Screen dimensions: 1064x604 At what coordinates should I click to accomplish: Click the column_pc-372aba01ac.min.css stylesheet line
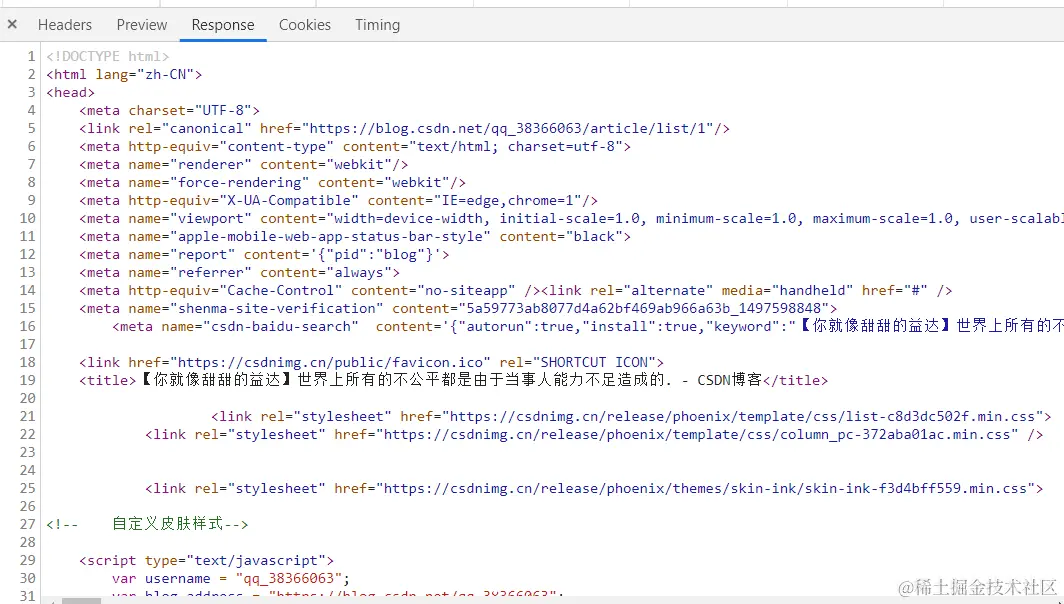click(x=594, y=434)
